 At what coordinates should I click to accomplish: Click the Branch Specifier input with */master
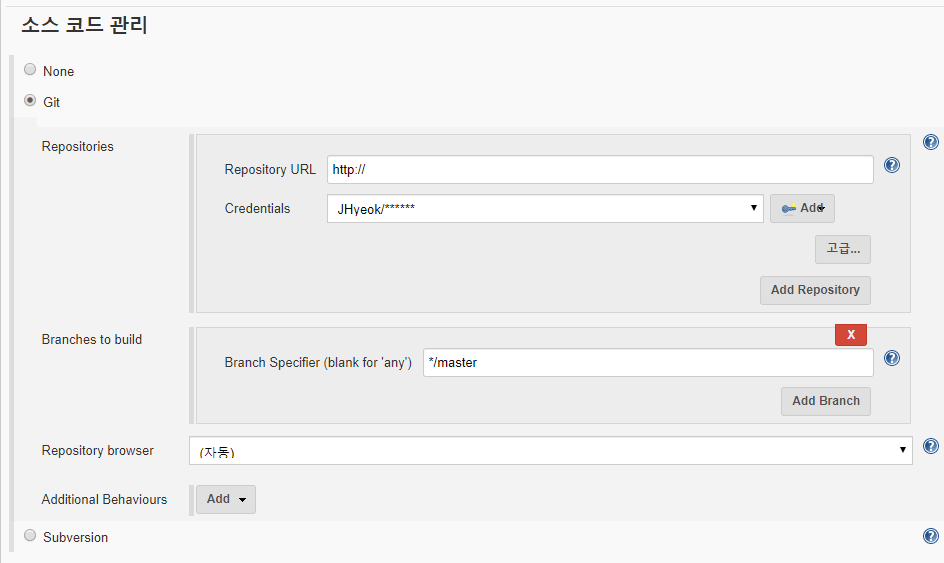[x=647, y=363]
